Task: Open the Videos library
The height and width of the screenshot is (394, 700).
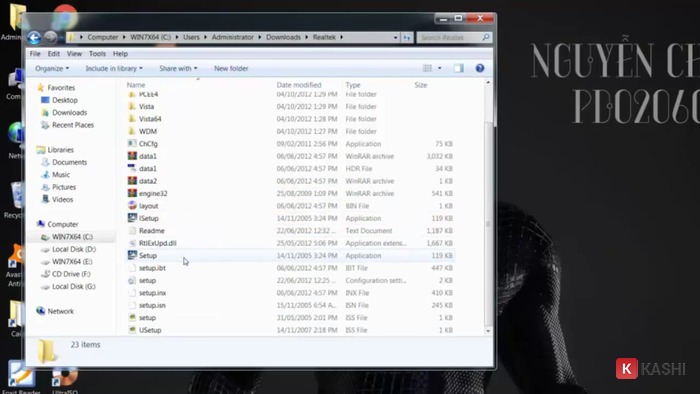Action: tap(62, 199)
